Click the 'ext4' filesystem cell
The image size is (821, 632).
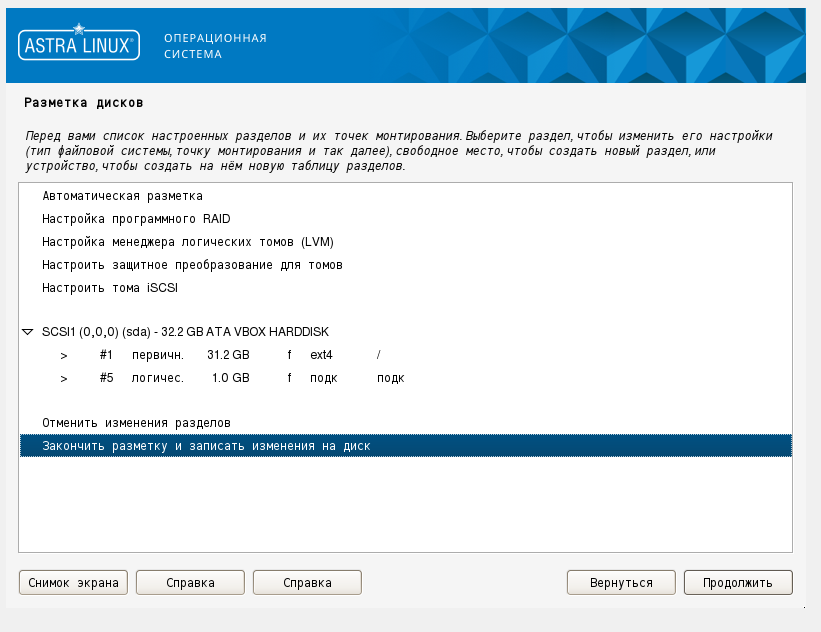321,355
